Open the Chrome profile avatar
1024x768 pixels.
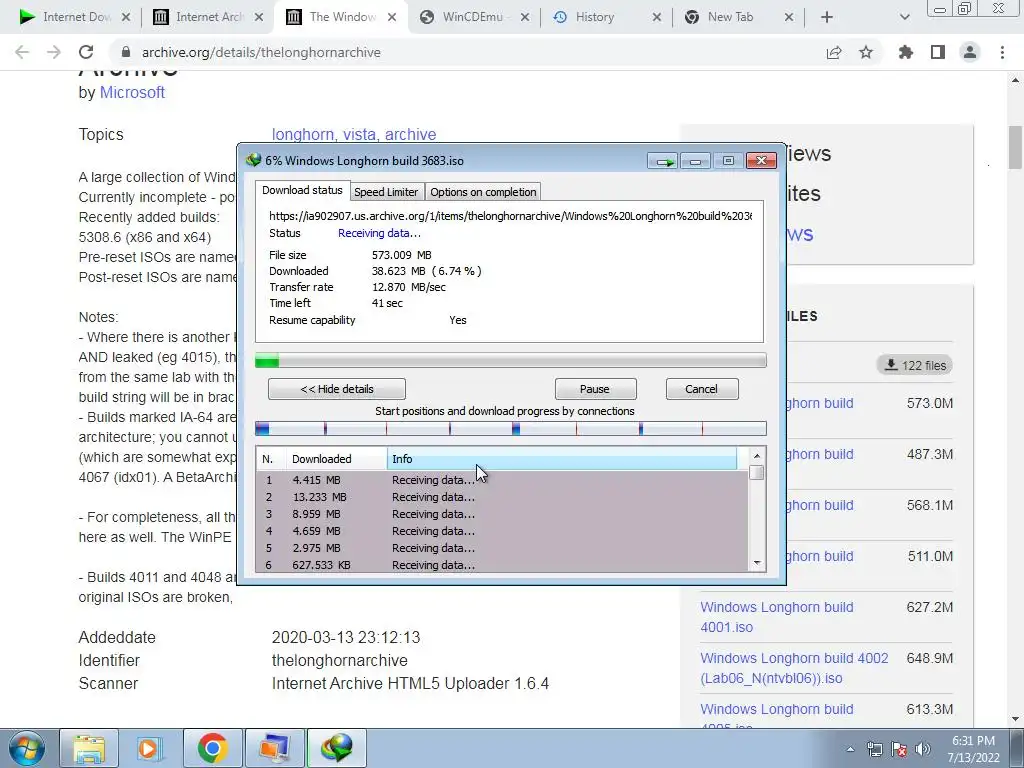coord(970,52)
